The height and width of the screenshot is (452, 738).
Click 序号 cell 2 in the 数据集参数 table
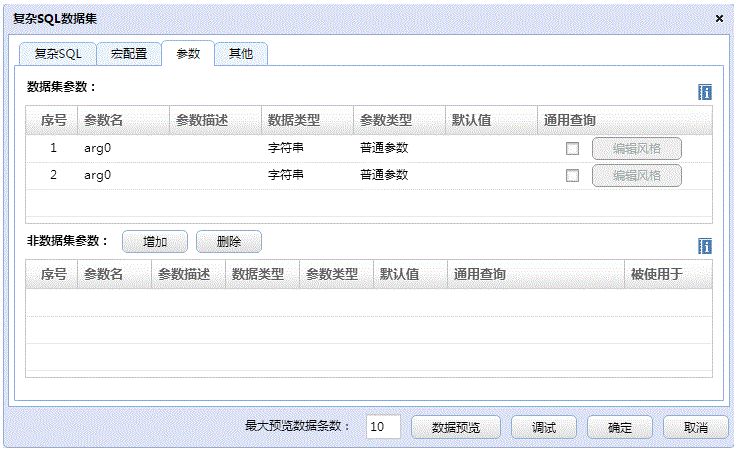pyautogui.click(x=53, y=175)
